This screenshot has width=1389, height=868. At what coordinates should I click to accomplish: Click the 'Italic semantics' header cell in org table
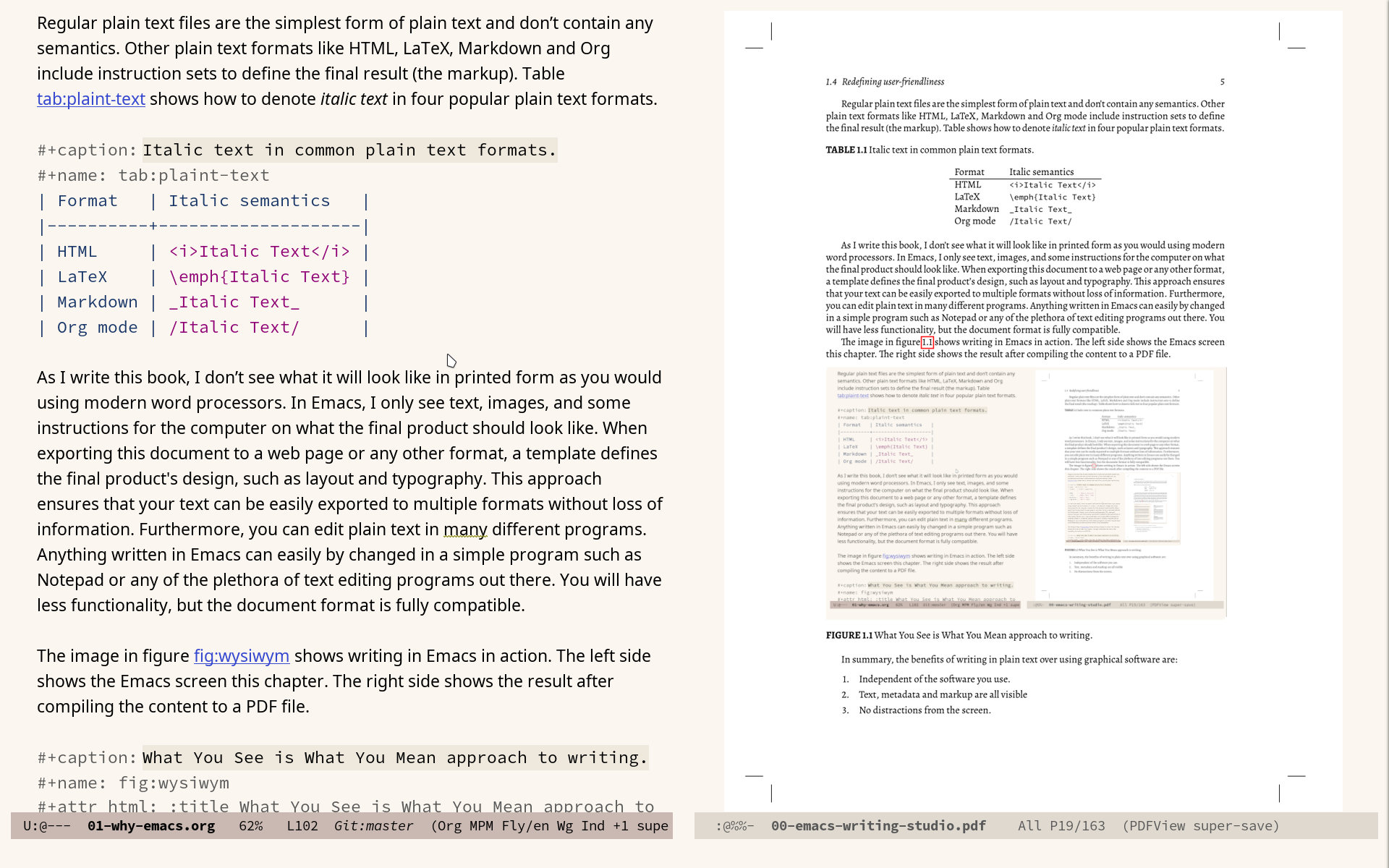click(250, 201)
